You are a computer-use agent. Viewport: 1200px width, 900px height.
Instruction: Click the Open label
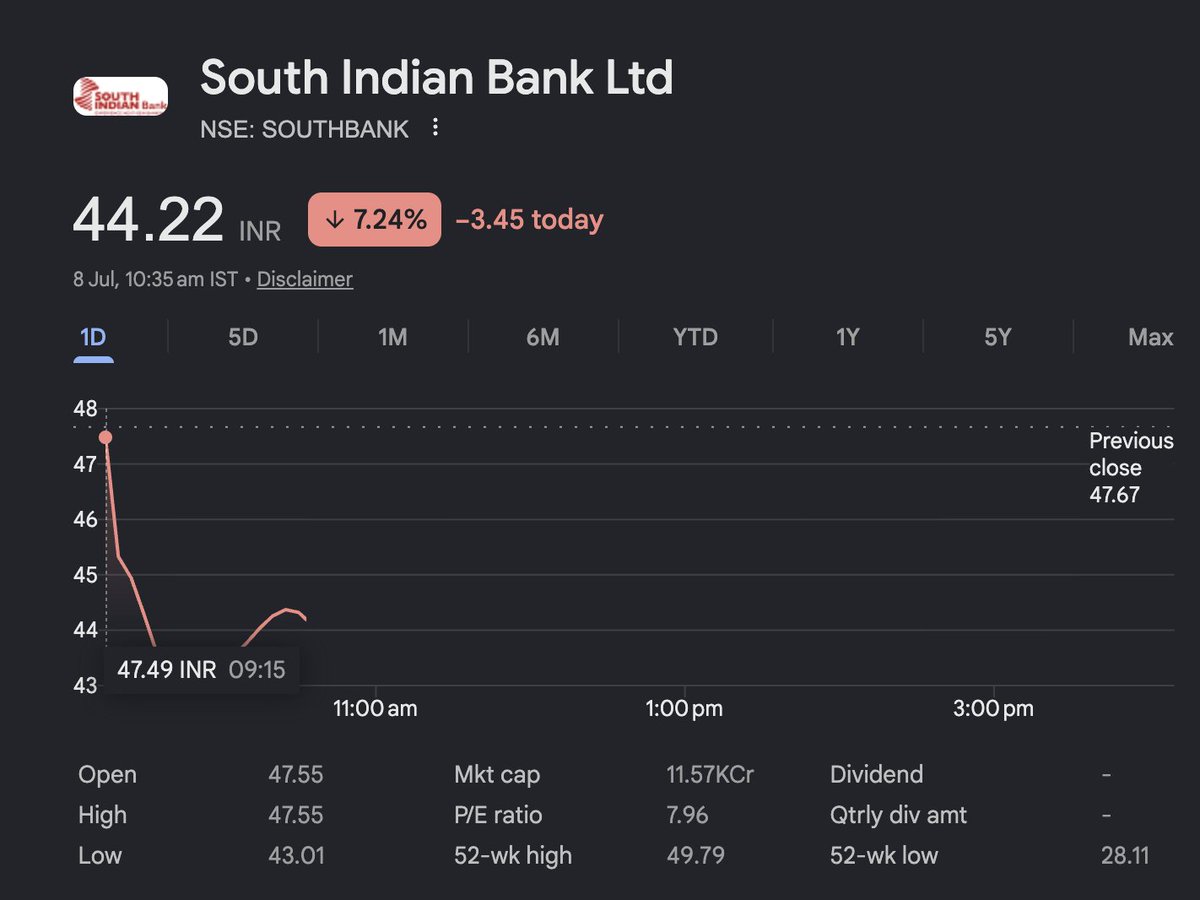(107, 775)
